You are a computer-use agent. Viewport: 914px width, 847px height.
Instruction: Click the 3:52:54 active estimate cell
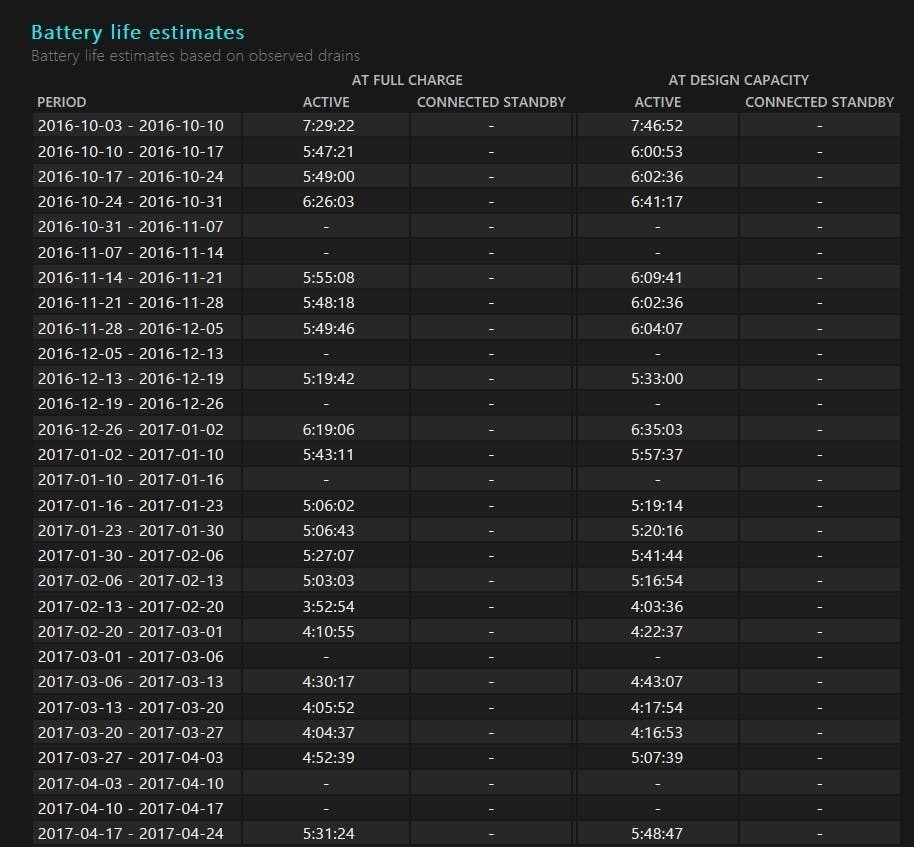coord(326,606)
